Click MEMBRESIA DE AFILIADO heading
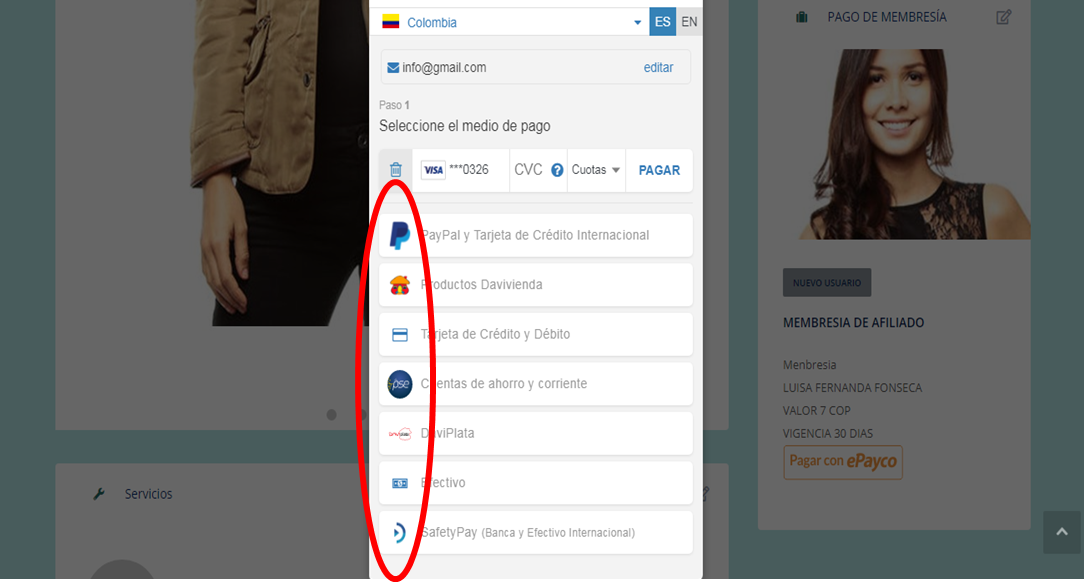 [x=853, y=323]
